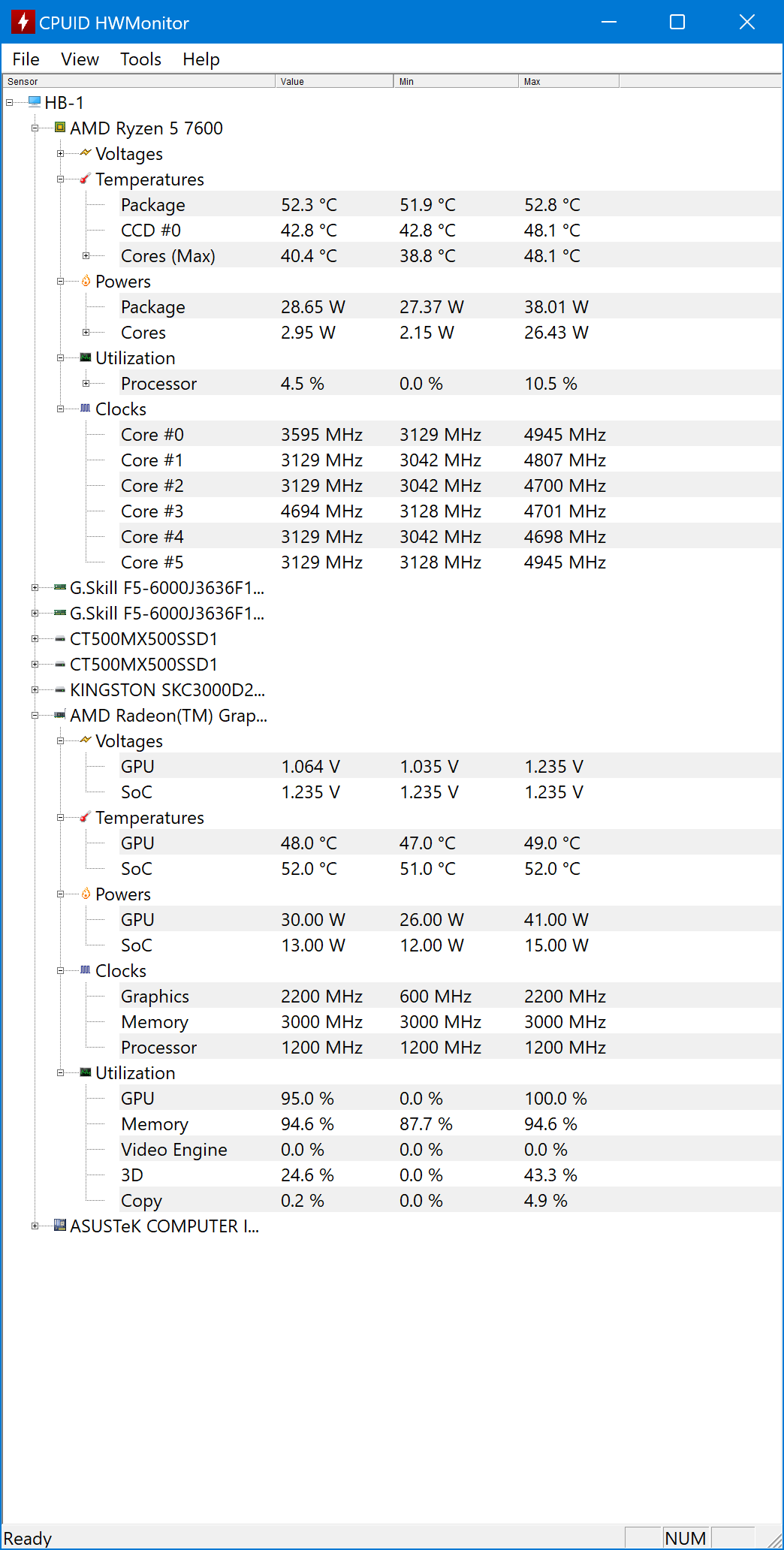Expand the CPU Voltages node
The height and width of the screenshot is (1550, 784).
click(60, 154)
